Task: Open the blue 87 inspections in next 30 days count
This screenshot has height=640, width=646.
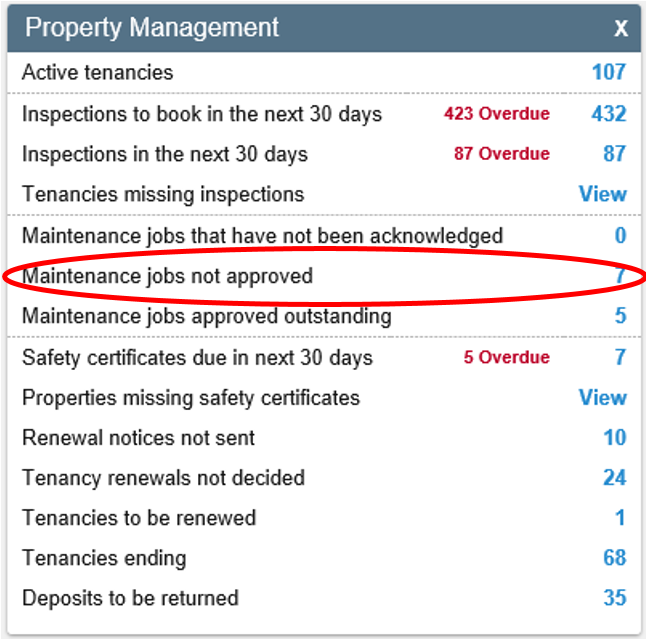Action: pyautogui.click(x=615, y=154)
